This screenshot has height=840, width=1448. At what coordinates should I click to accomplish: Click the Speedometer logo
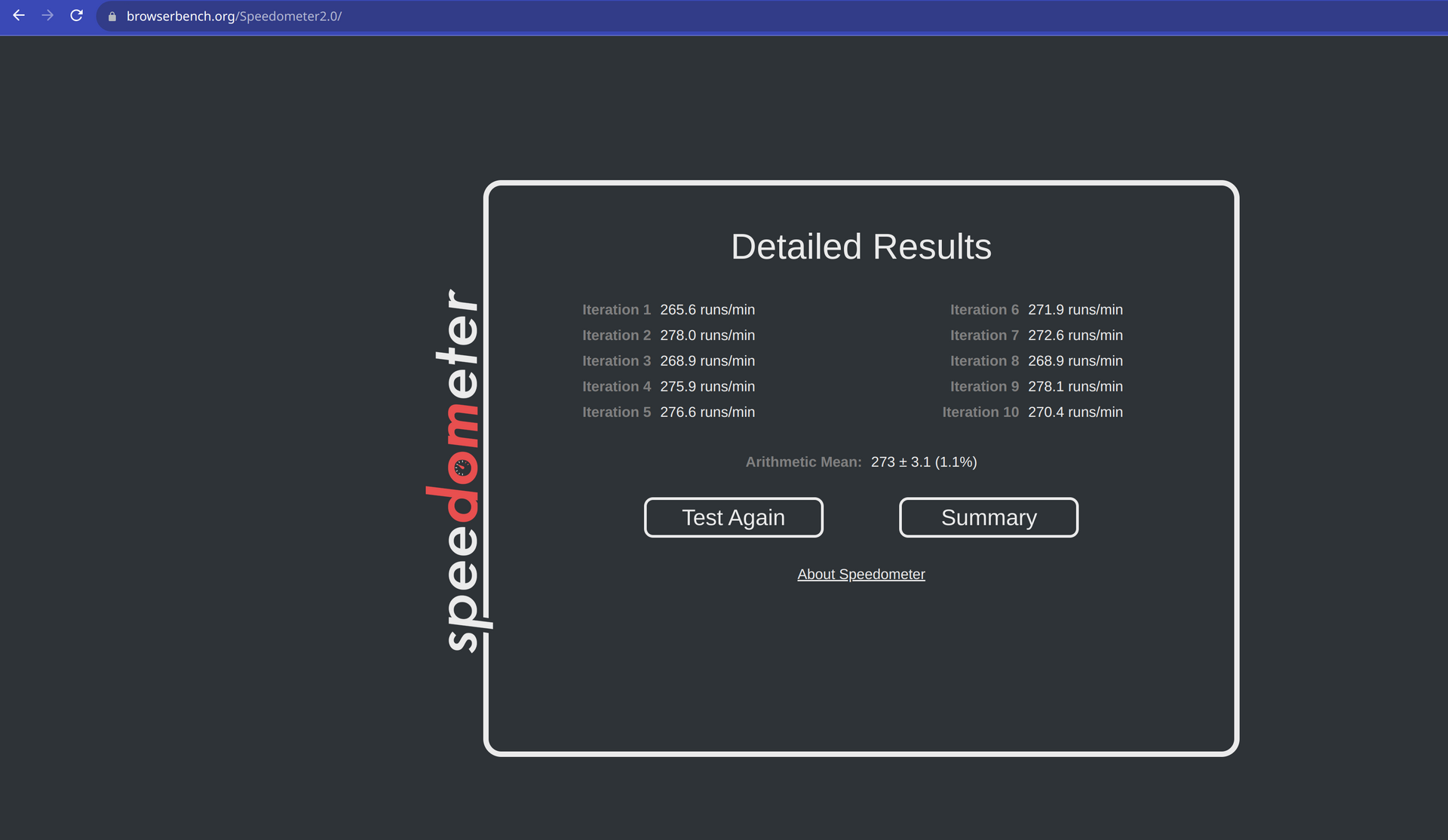coord(458,470)
